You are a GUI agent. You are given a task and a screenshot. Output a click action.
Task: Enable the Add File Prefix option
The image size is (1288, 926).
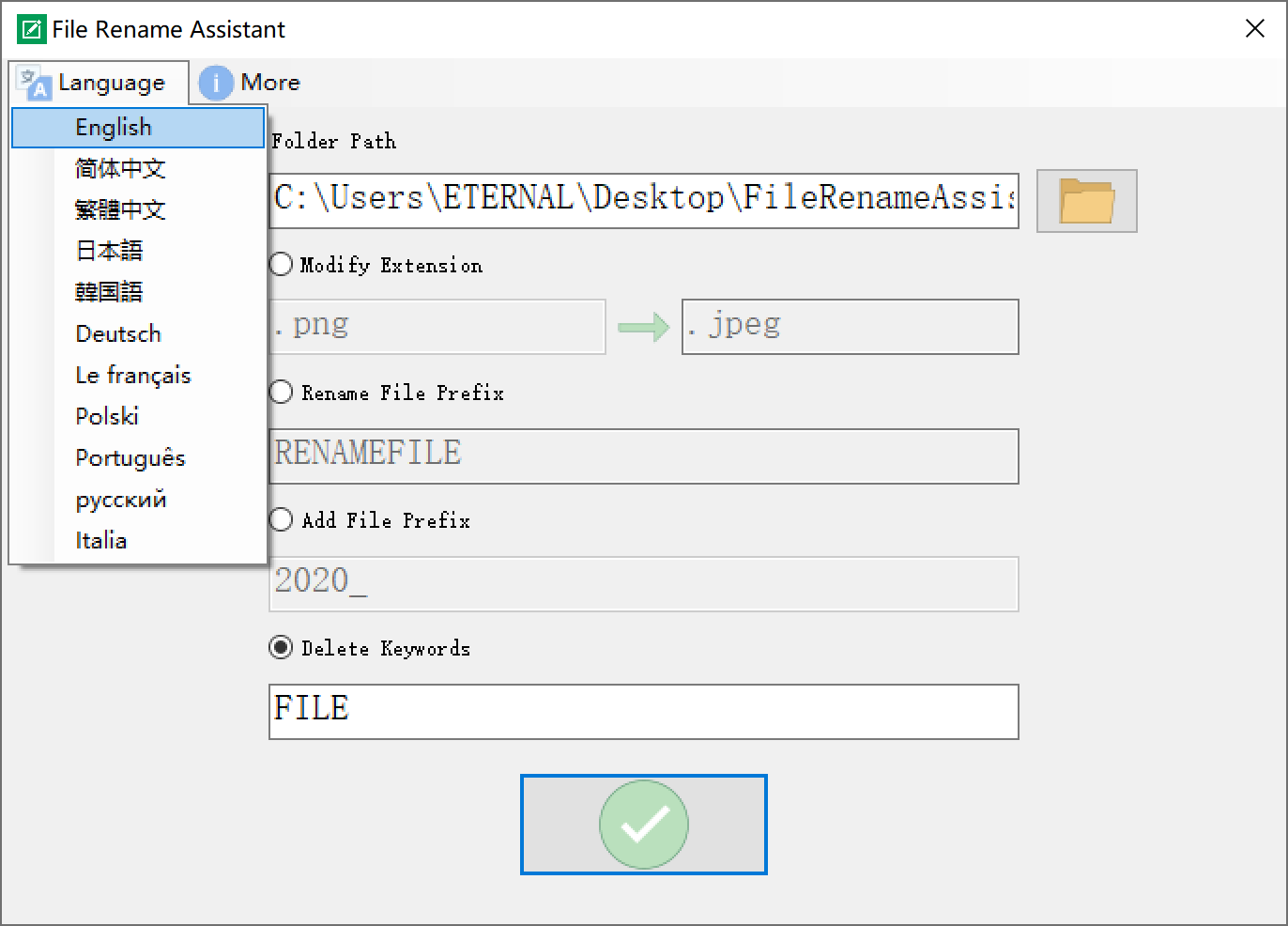tap(281, 520)
